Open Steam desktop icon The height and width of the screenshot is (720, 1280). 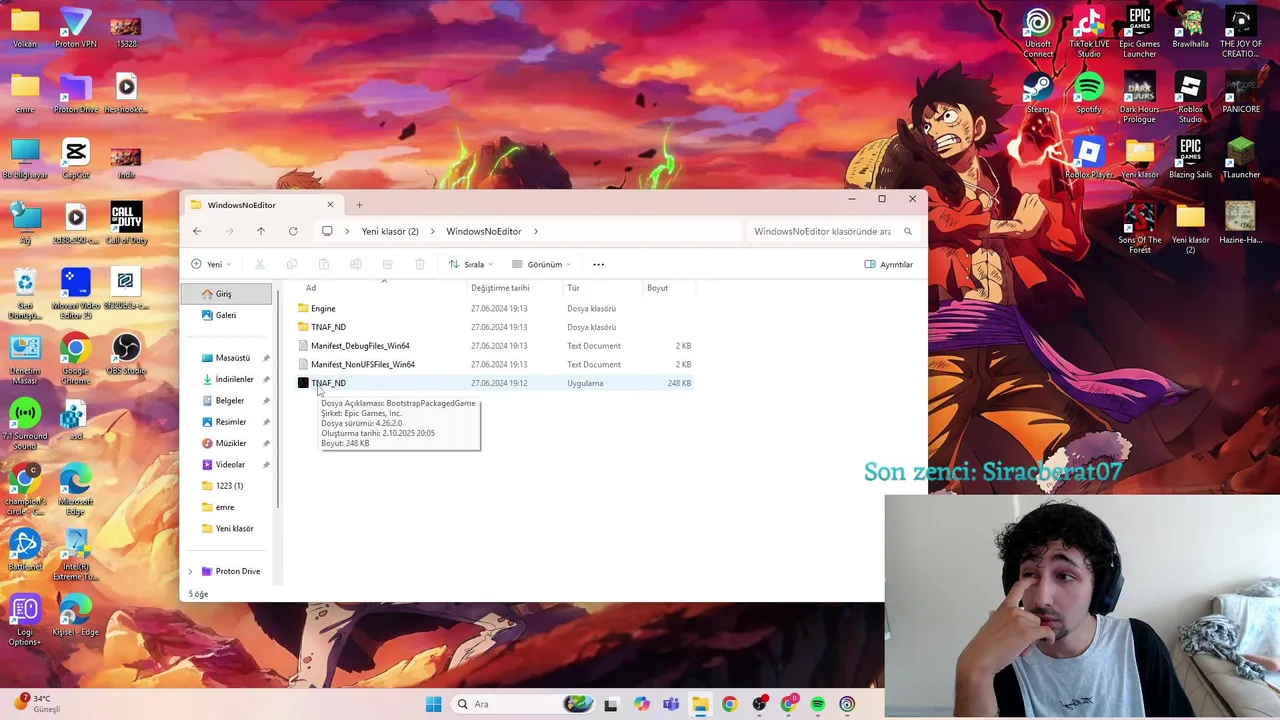(x=1038, y=94)
